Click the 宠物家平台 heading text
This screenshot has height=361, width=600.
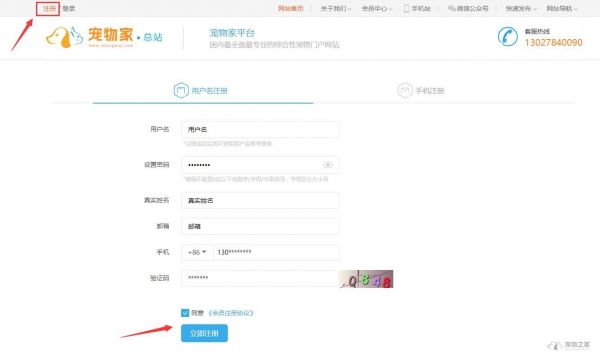tap(232, 33)
